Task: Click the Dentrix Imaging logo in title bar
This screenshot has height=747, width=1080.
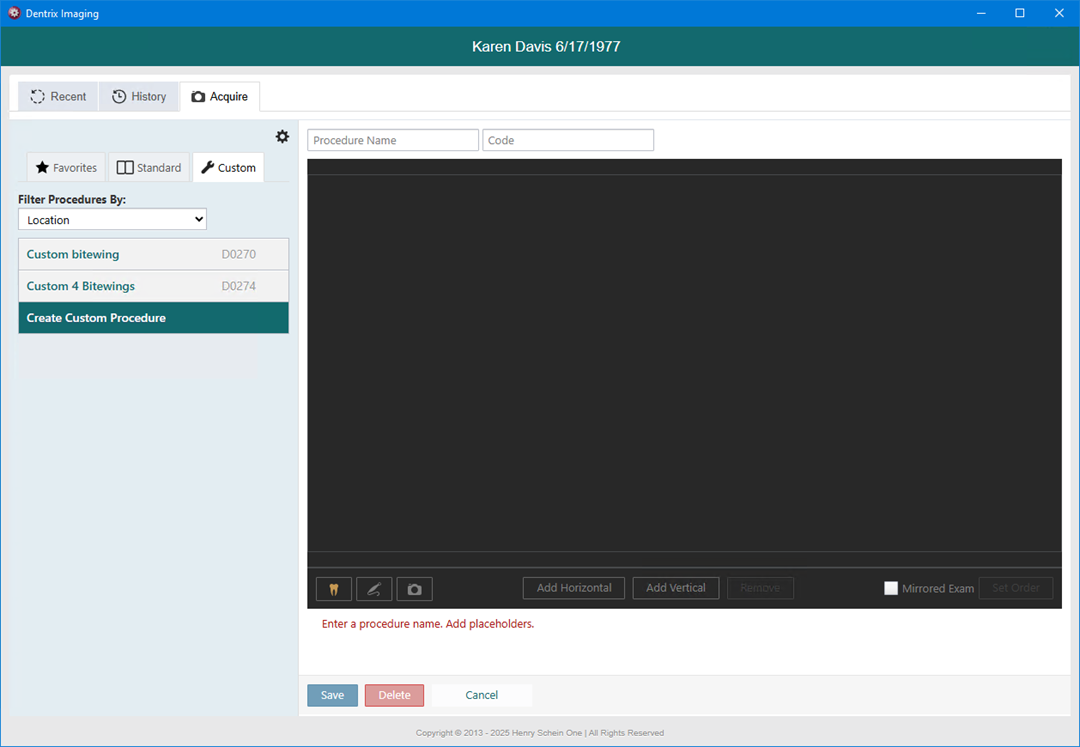Action: pyautogui.click(x=14, y=14)
